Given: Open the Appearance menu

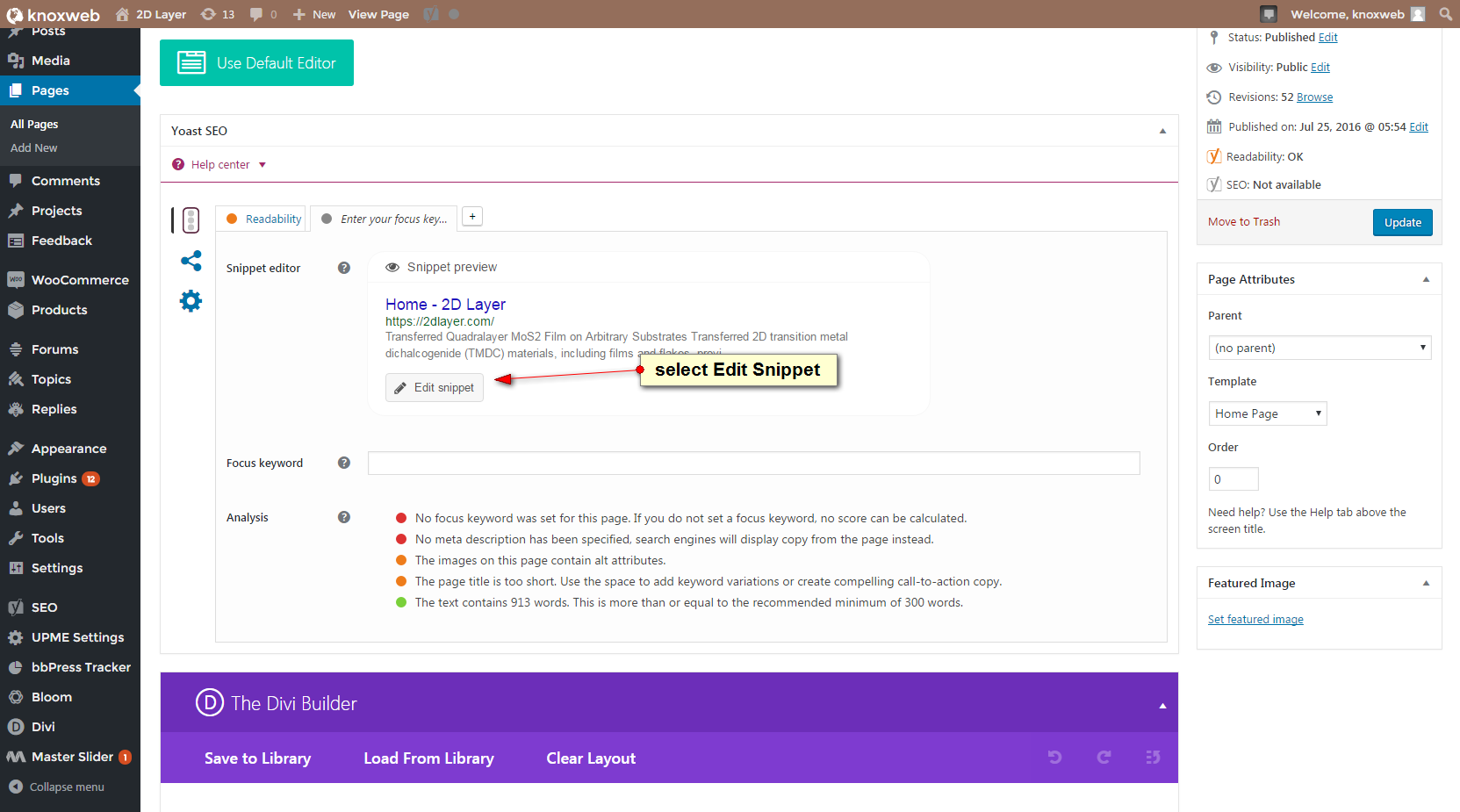Looking at the screenshot, I should 70,449.
